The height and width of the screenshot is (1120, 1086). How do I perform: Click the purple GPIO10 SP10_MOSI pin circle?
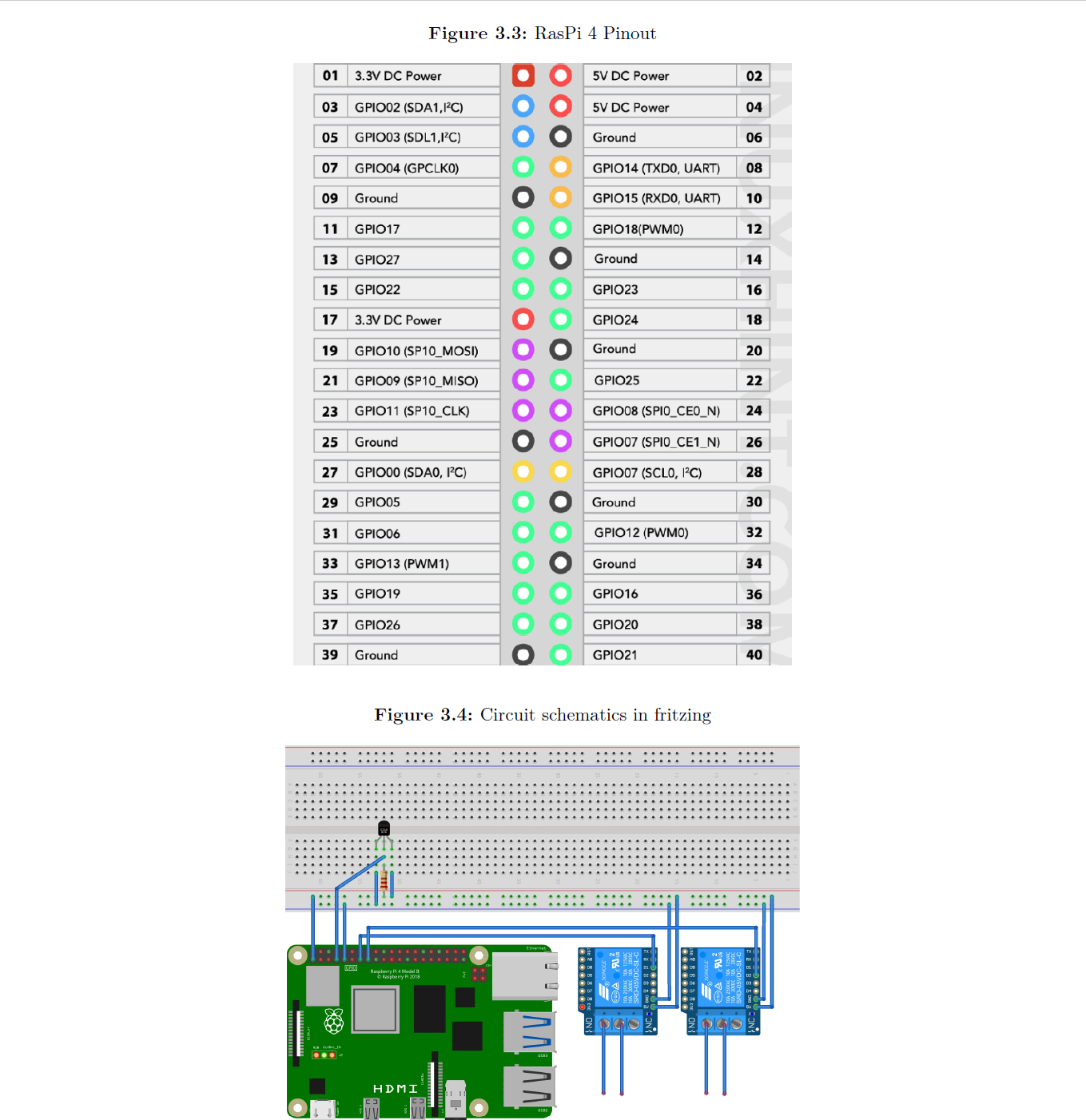click(523, 350)
